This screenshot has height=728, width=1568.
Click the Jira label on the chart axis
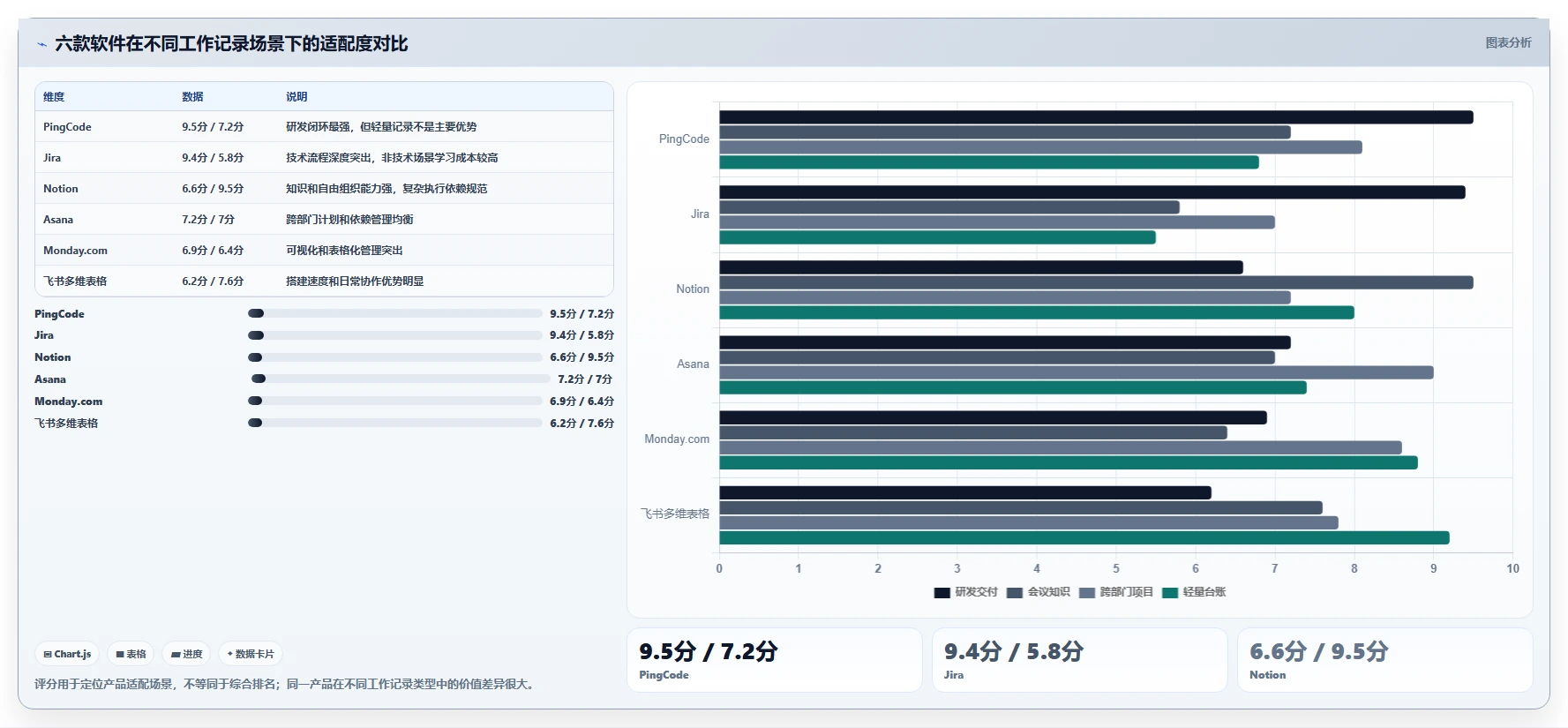coord(700,214)
